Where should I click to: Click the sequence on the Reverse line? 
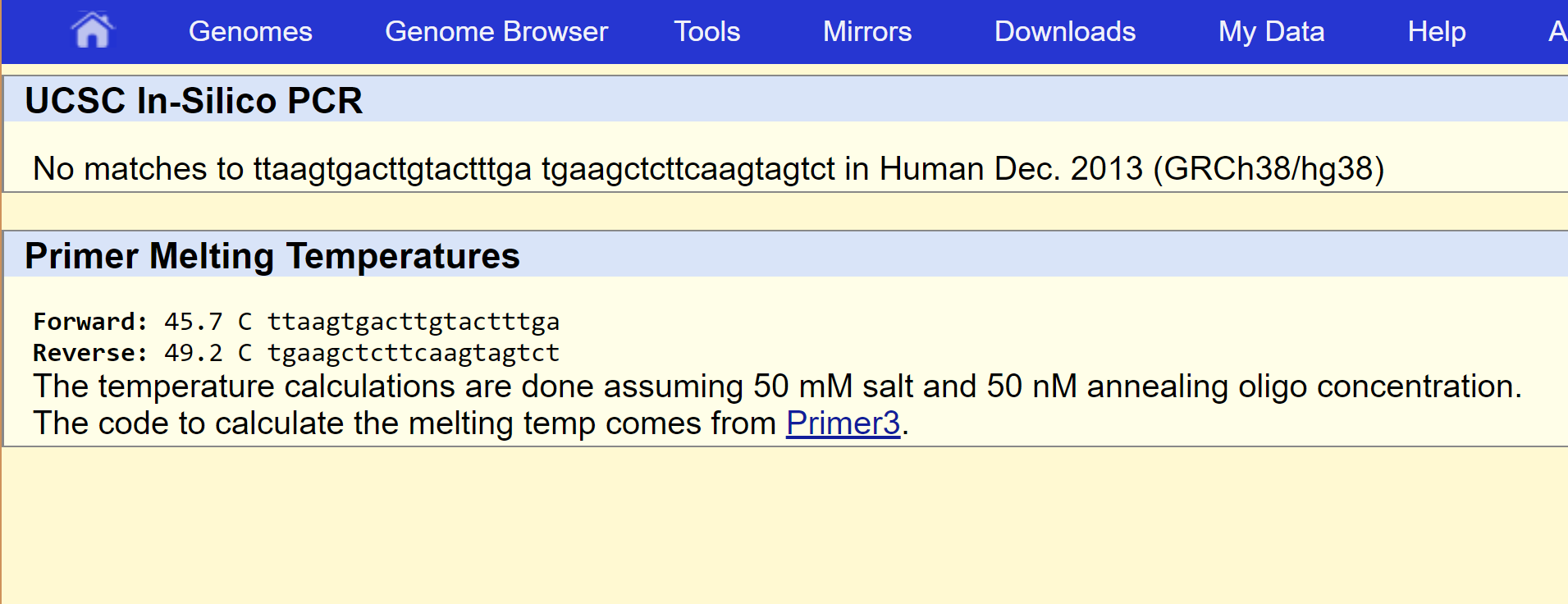tap(414, 353)
